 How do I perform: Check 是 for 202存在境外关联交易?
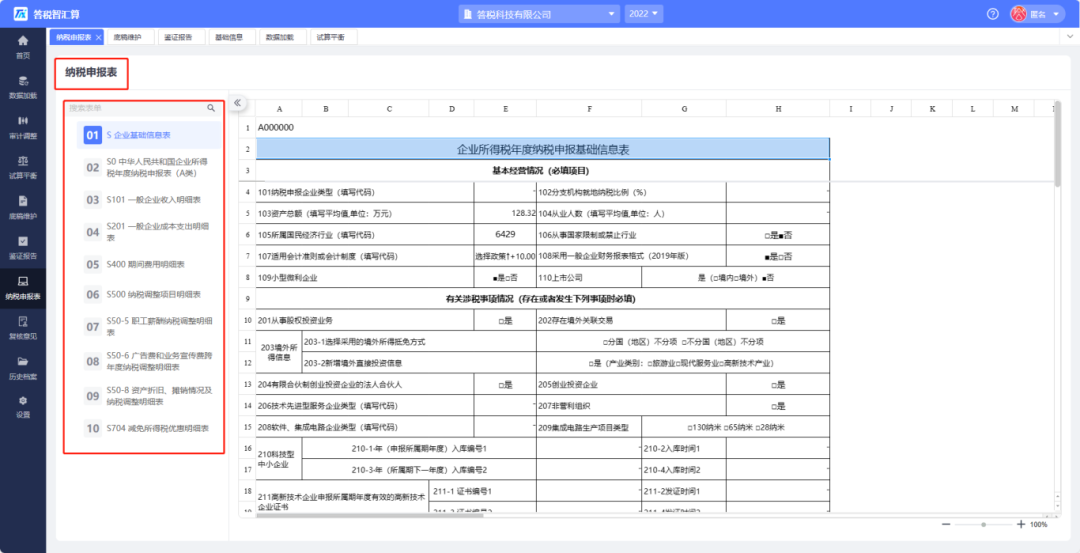(778, 320)
